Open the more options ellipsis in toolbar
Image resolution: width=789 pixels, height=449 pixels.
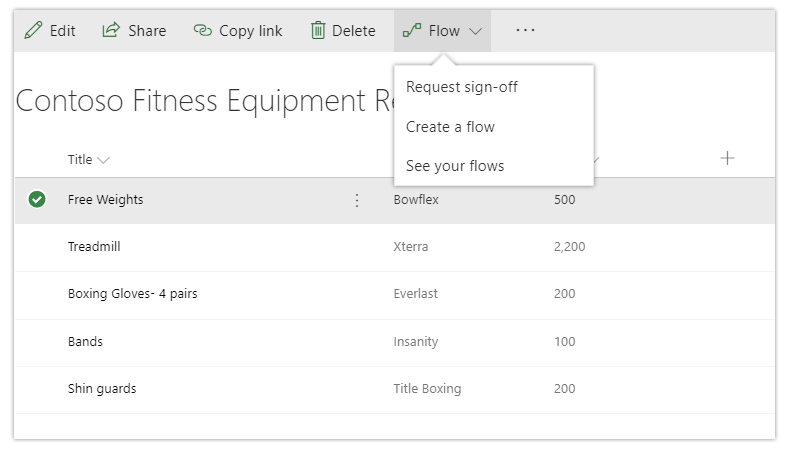click(525, 31)
